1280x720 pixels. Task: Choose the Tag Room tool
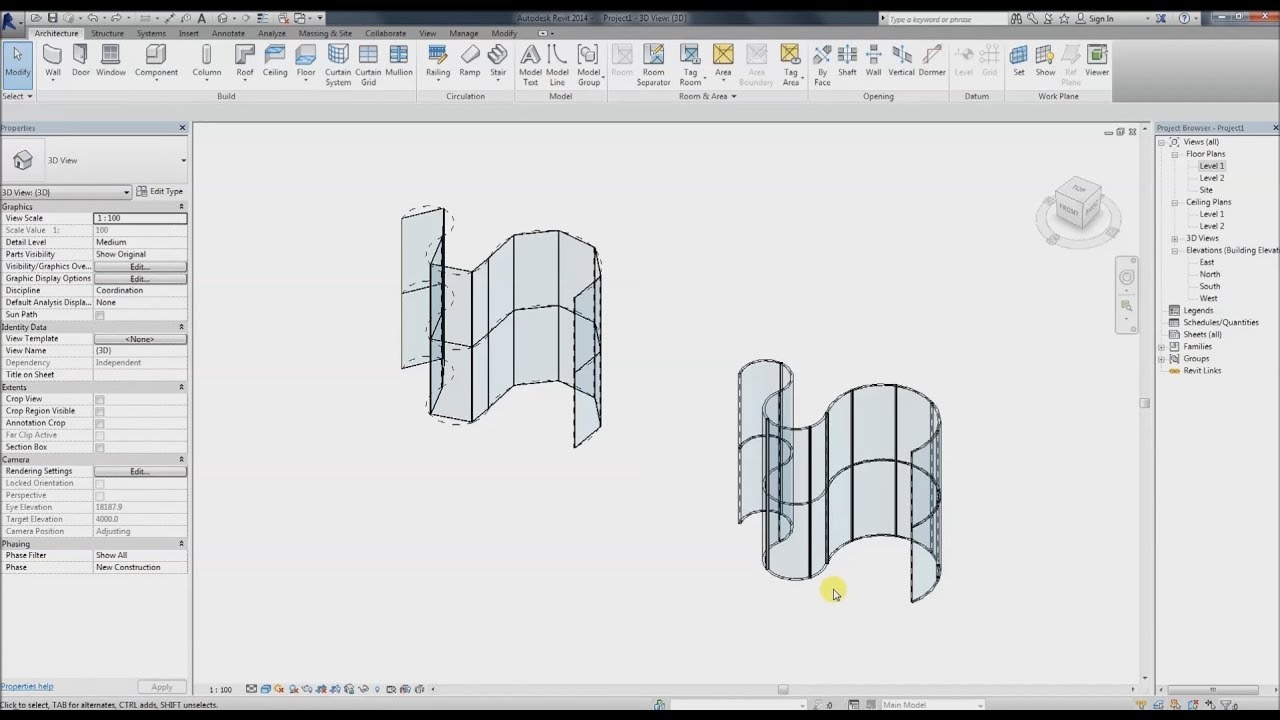(690, 66)
